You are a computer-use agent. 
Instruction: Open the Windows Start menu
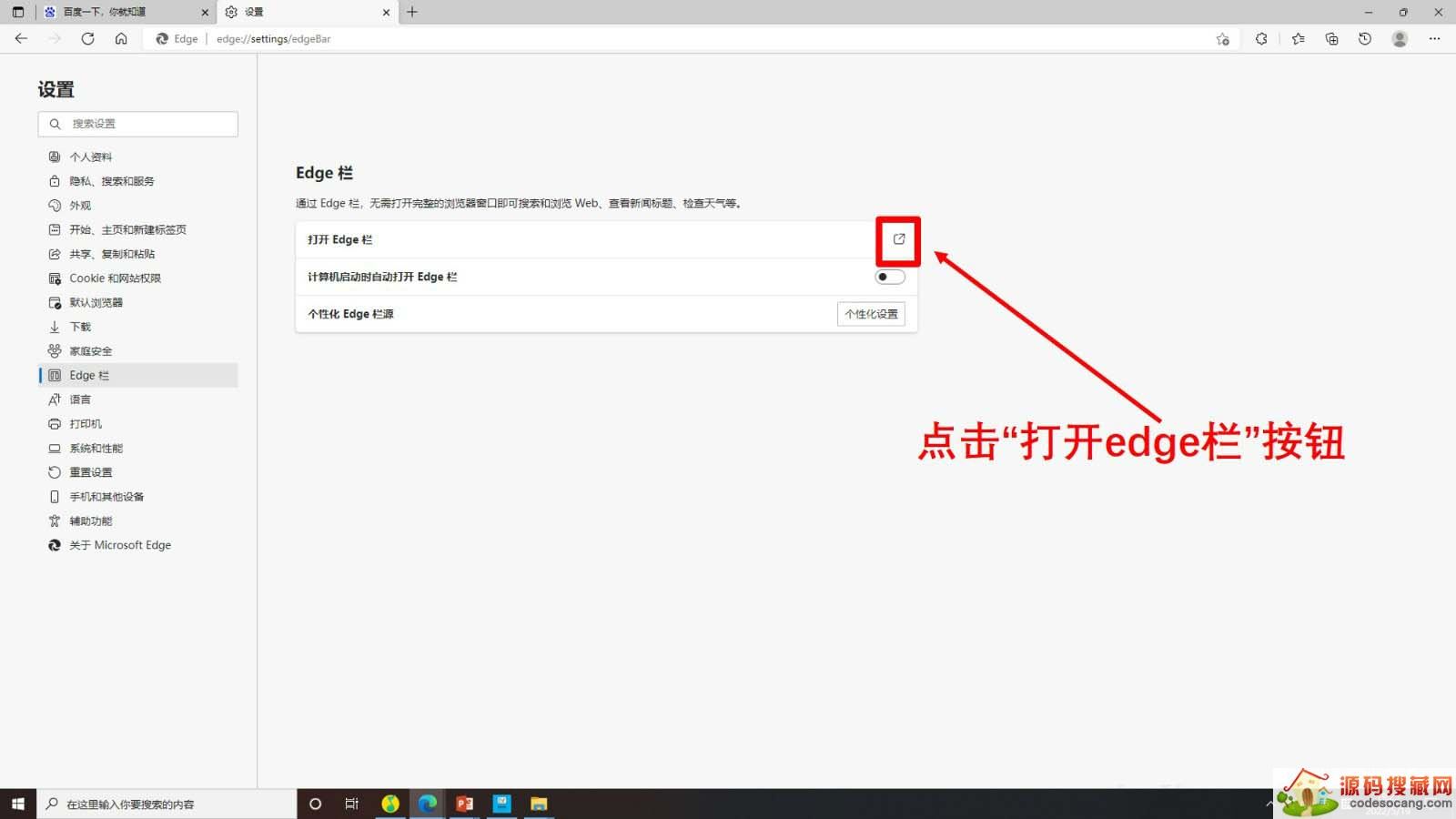coord(17,804)
